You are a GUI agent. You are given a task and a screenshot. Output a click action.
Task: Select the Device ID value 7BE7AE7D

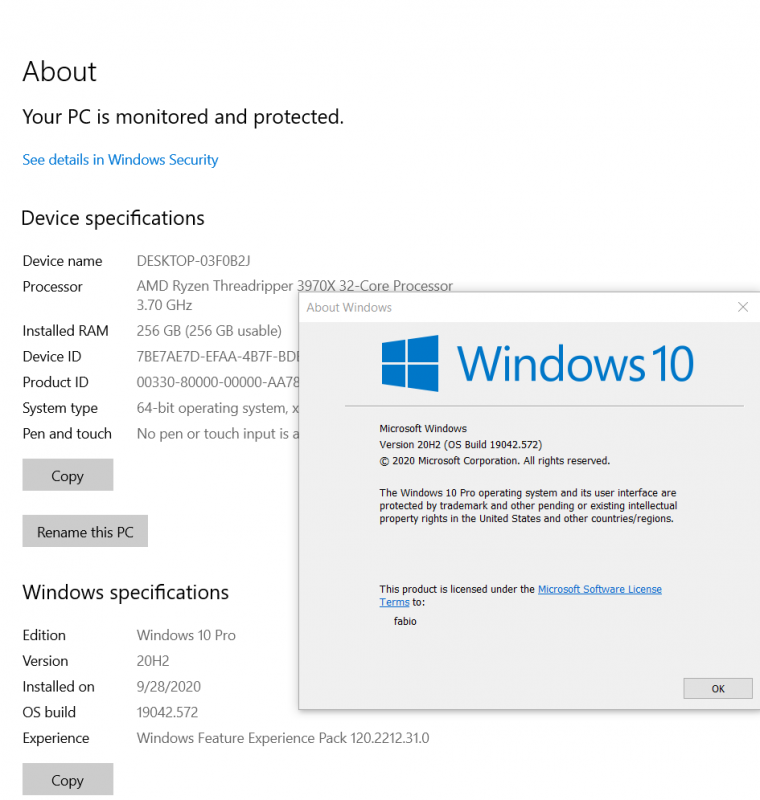click(217, 356)
